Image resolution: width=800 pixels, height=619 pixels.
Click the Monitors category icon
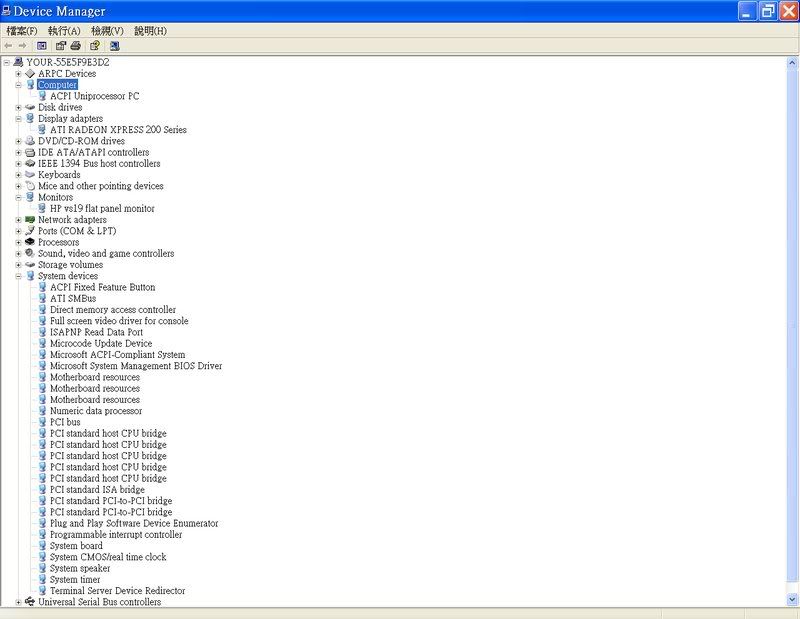coord(30,197)
